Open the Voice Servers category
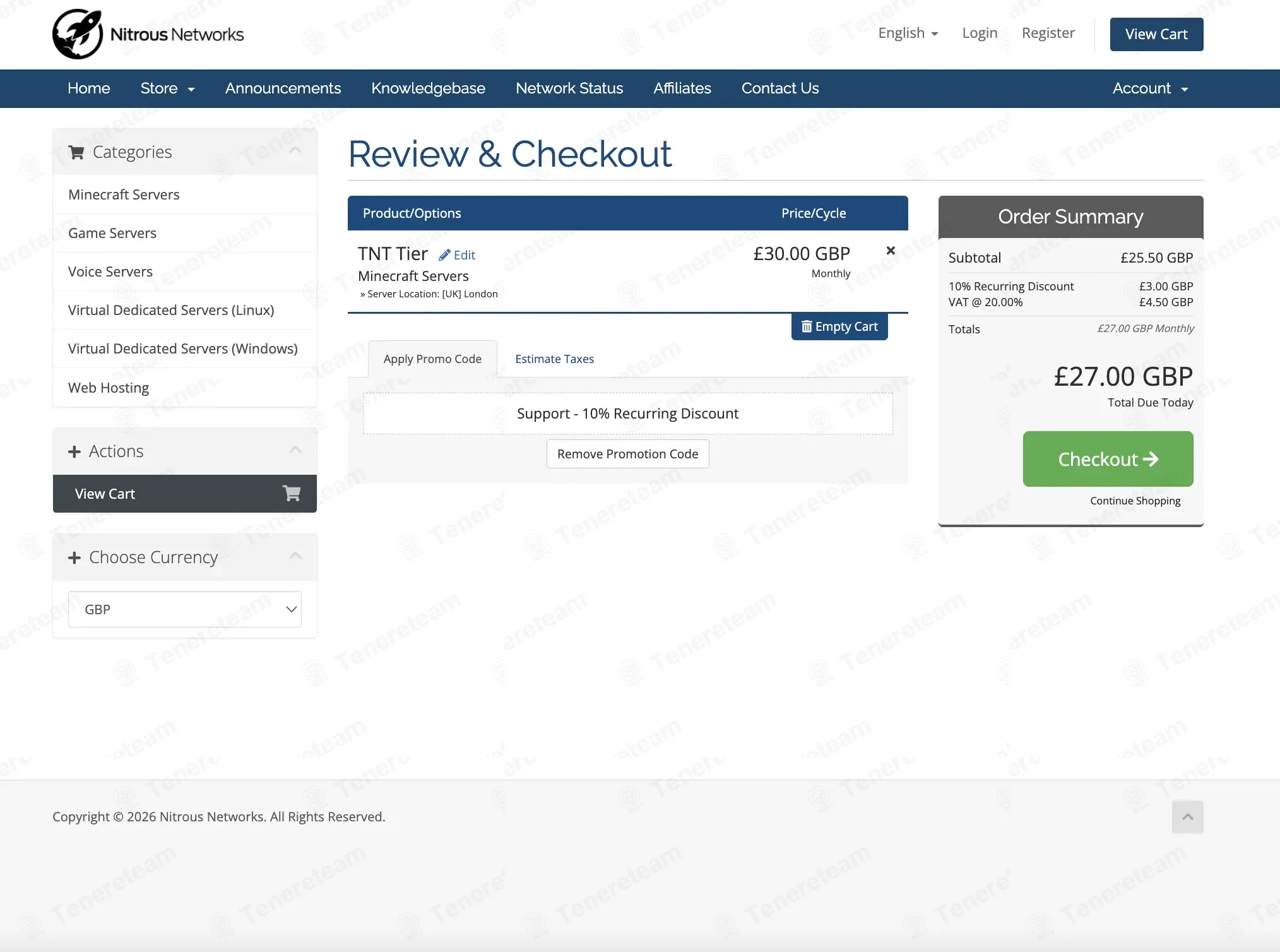Screen dimensions: 1280x952 click(x=185, y=271)
